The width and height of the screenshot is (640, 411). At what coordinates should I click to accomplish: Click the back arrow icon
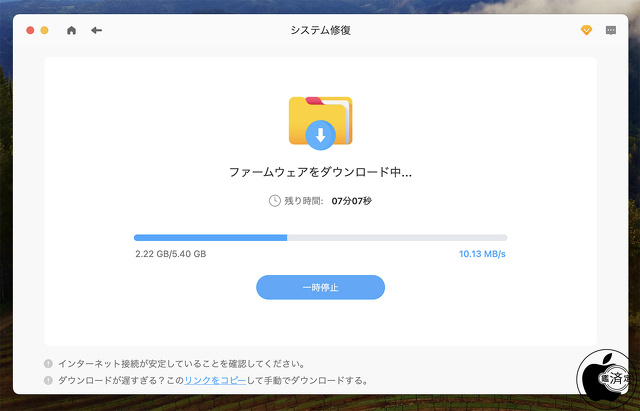click(x=96, y=30)
